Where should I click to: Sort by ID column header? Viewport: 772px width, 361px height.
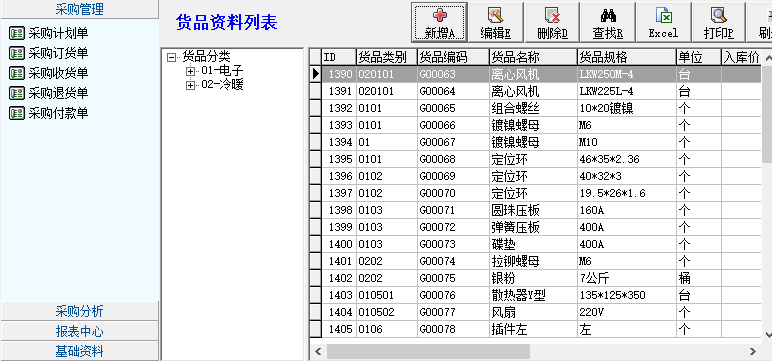(x=339, y=57)
